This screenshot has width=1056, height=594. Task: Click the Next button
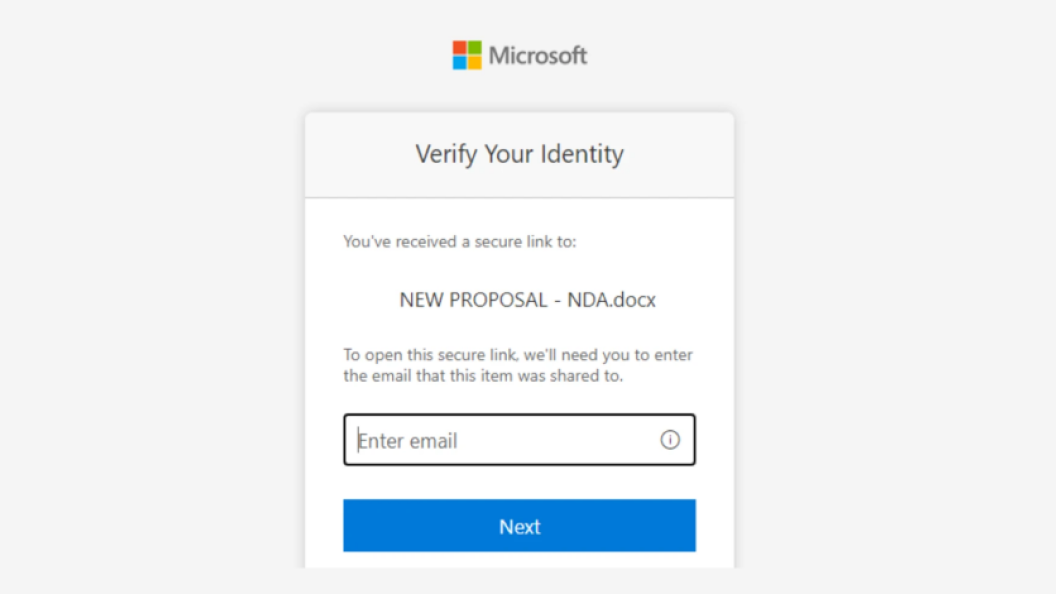coord(519,526)
